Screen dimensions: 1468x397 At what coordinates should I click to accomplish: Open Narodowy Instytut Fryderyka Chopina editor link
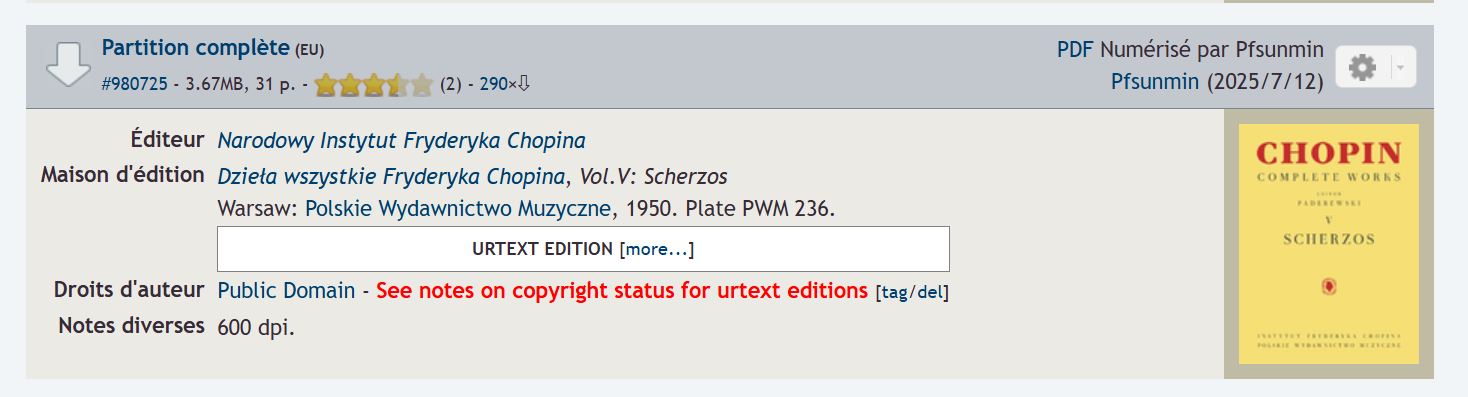(x=401, y=141)
